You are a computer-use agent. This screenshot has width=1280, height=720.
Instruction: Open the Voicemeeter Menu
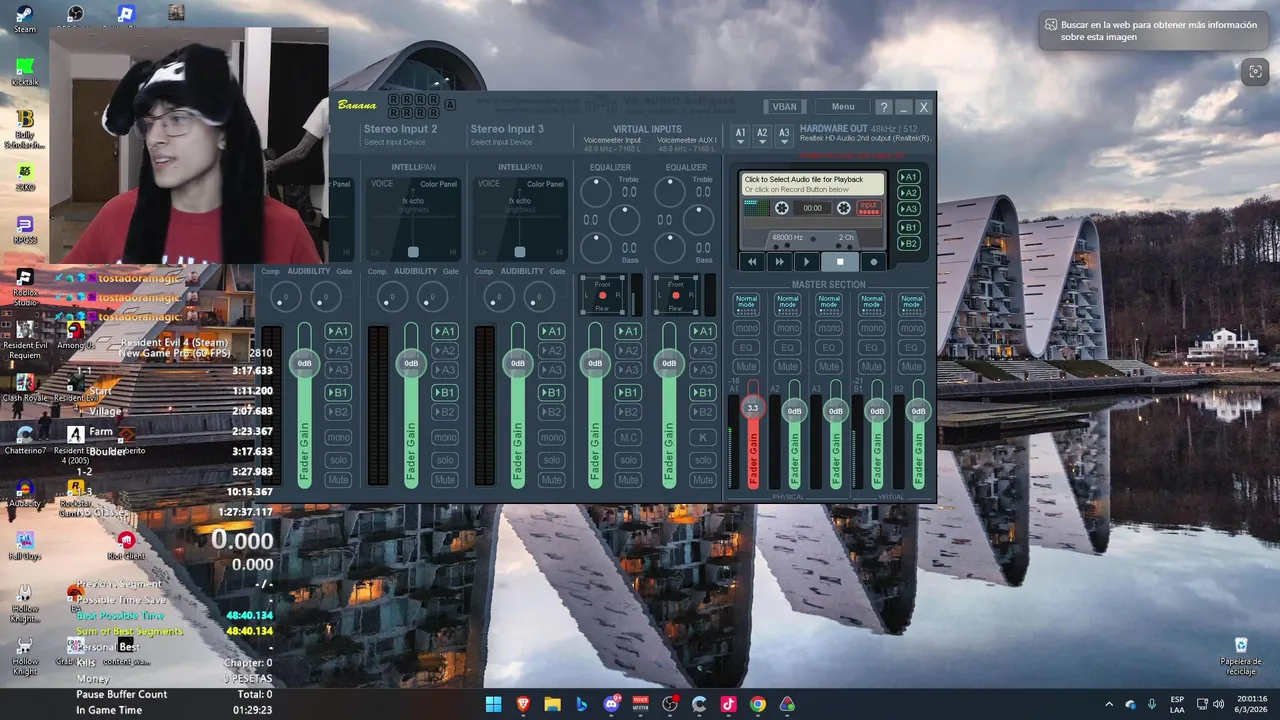coord(843,107)
